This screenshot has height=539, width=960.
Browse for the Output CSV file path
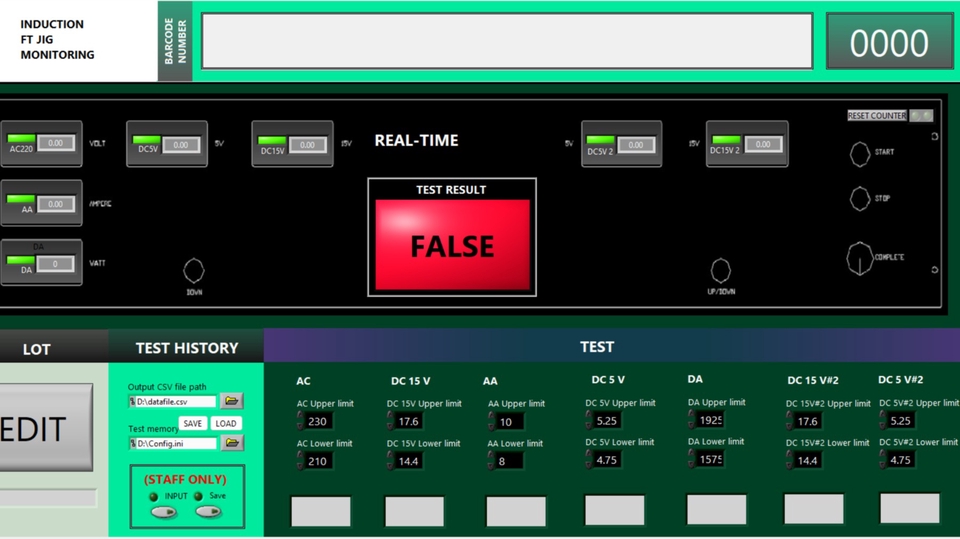click(x=231, y=401)
